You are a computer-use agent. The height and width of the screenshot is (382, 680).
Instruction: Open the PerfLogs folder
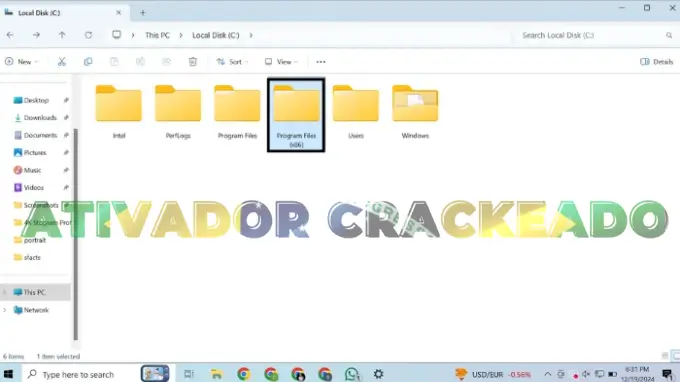178,112
